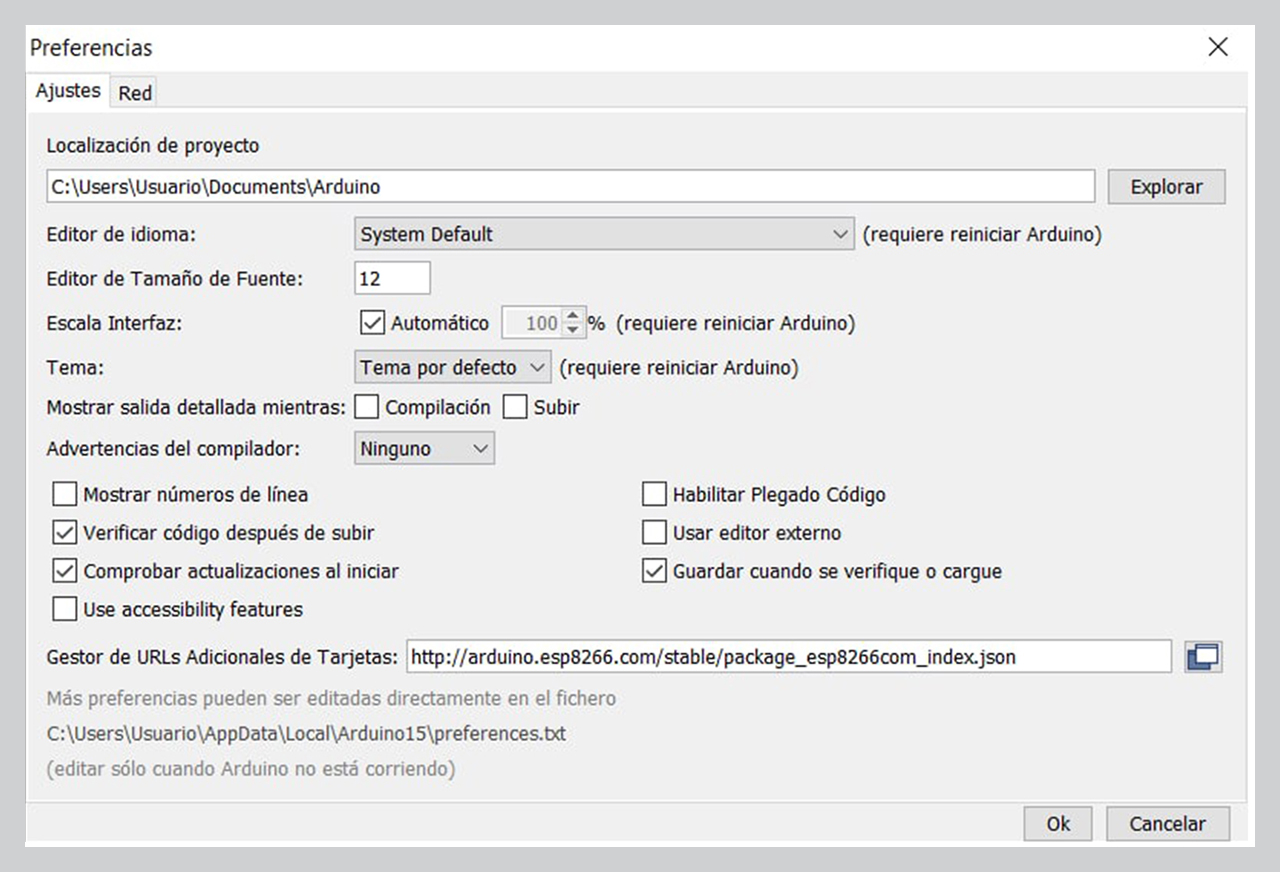Click the Más preferencias pueden ser editadas text
1280x872 pixels.
coord(331,698)
